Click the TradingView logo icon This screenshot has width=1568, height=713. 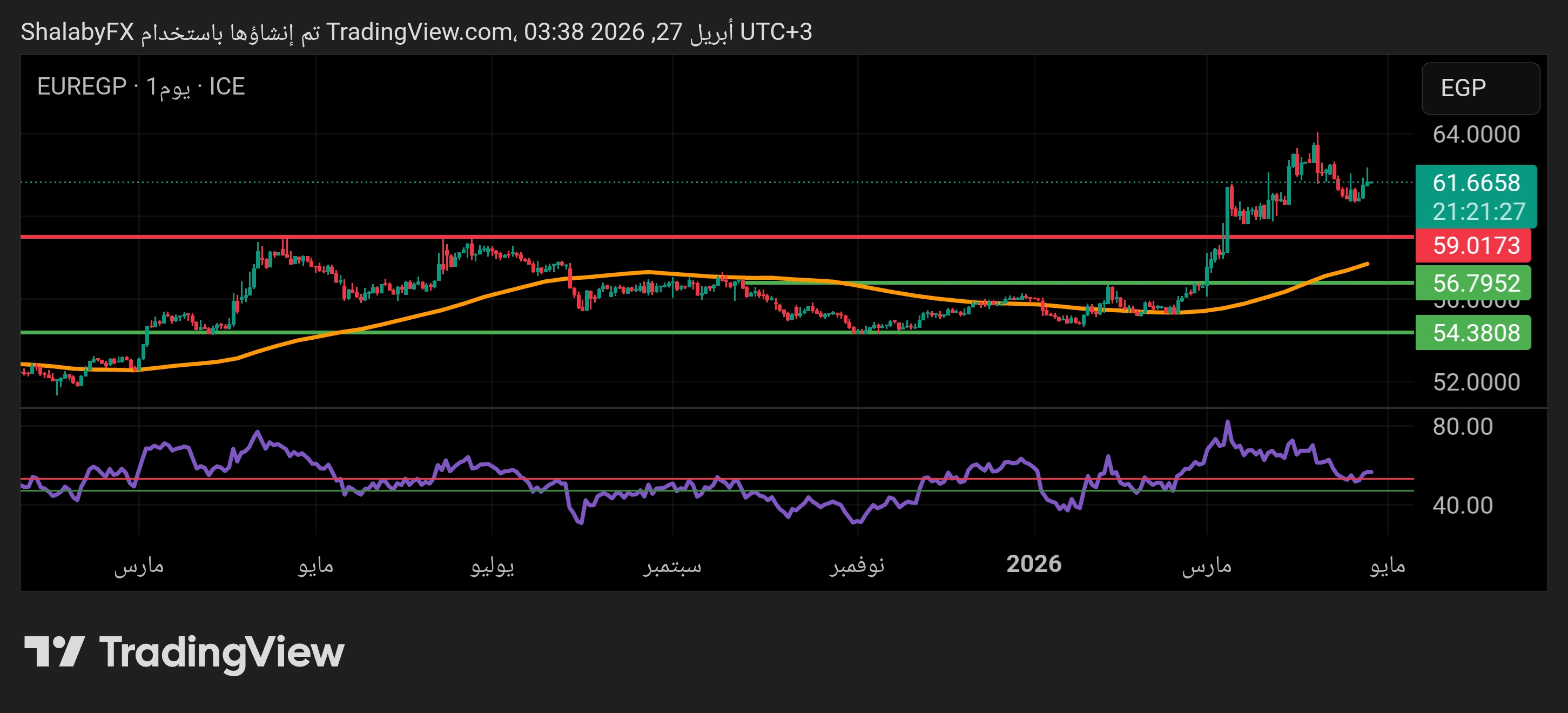pos(53,651)
